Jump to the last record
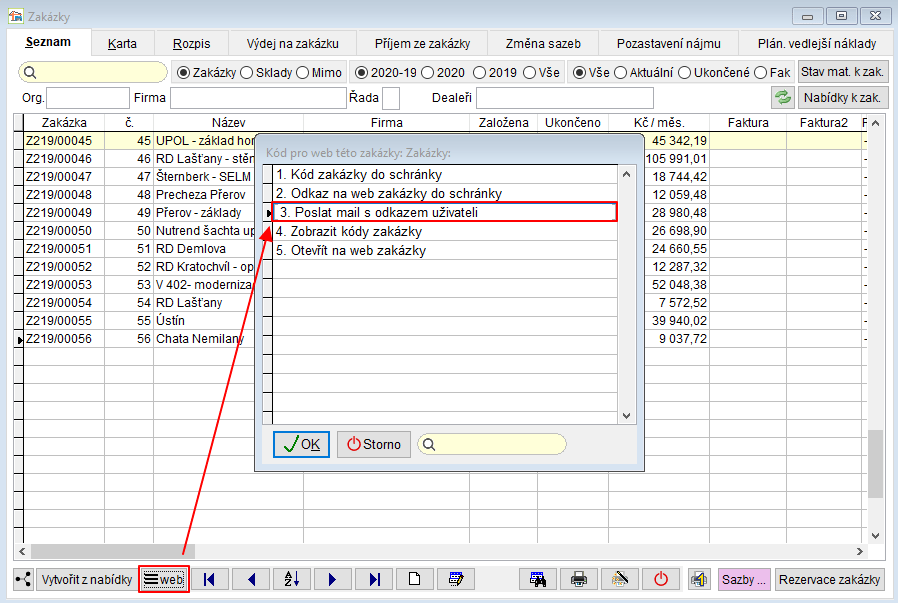The image size is (898, 603). pos(374,579)
